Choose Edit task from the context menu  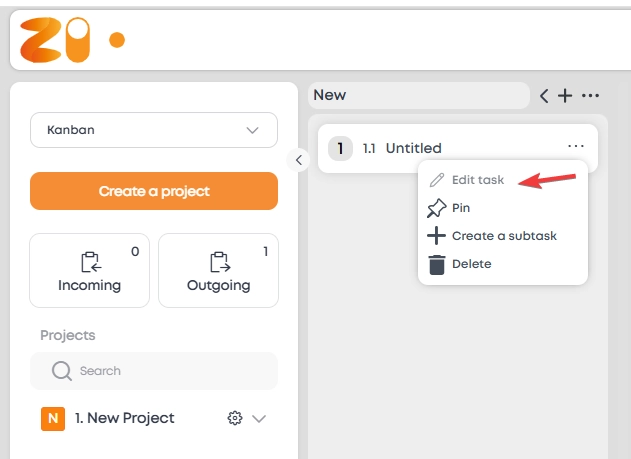click(x=477, y=180)
